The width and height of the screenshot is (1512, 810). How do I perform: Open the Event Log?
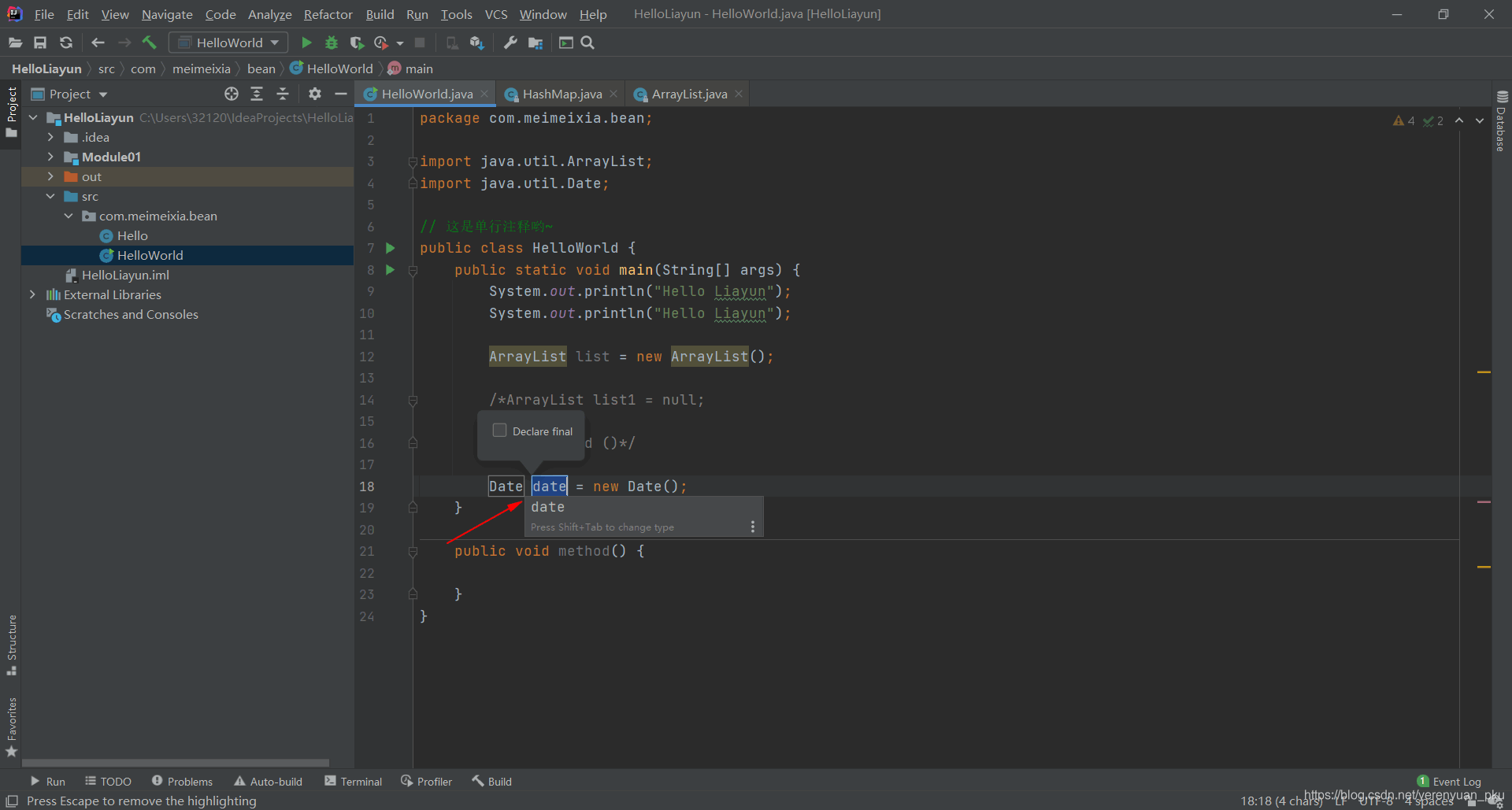tap(1449, 782)
